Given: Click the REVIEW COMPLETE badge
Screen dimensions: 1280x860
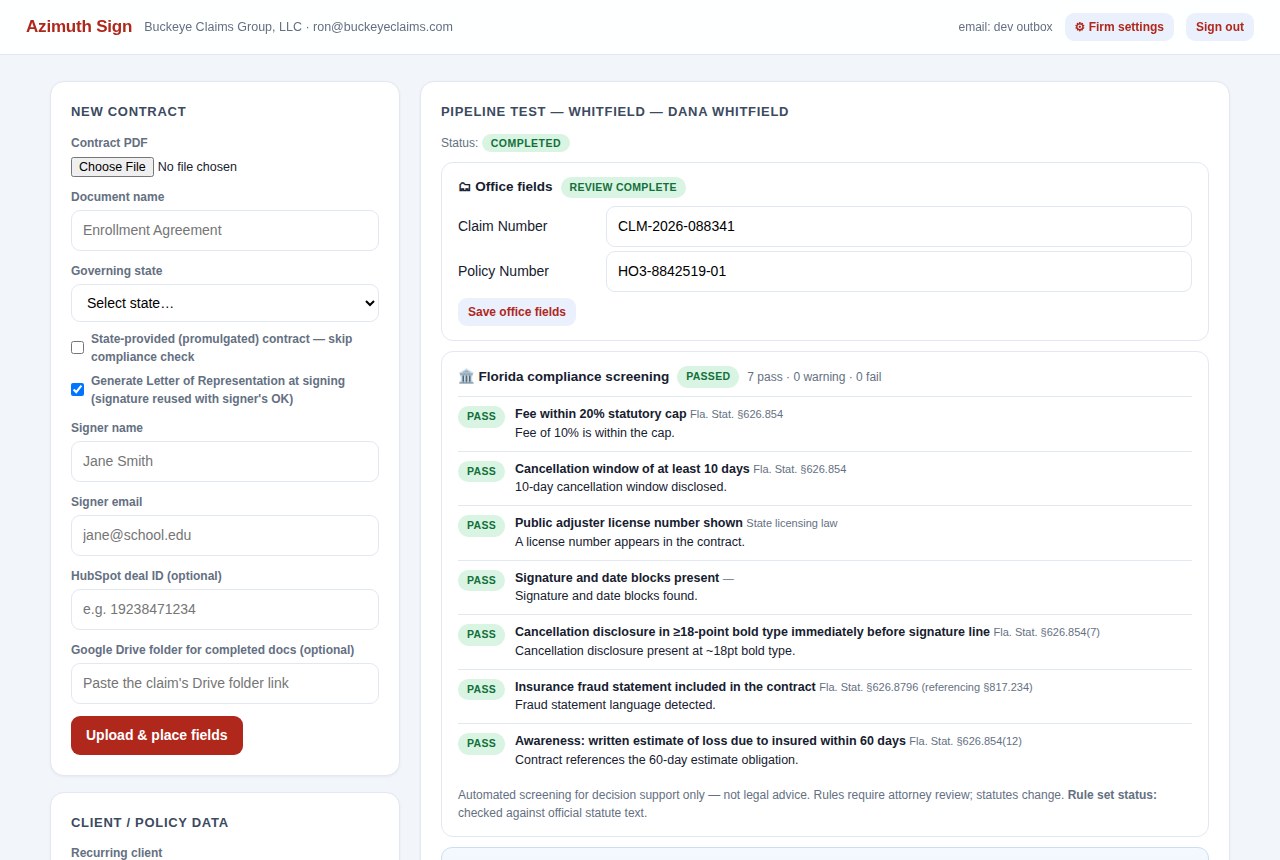Looking at the screenshot, I should (x=623, y=187).
